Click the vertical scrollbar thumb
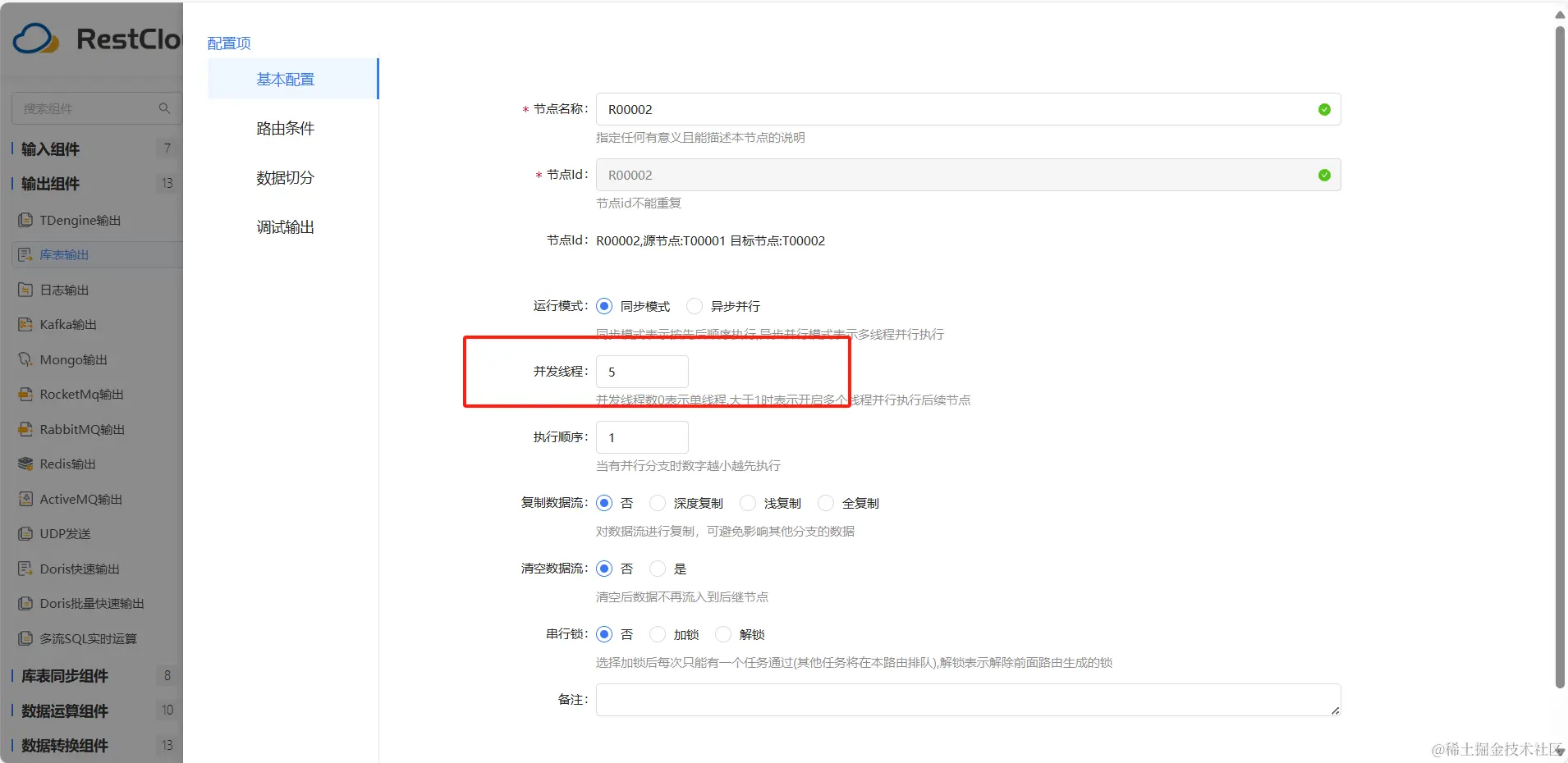This screenshot has width=1568, height=763. [1560, 357]
